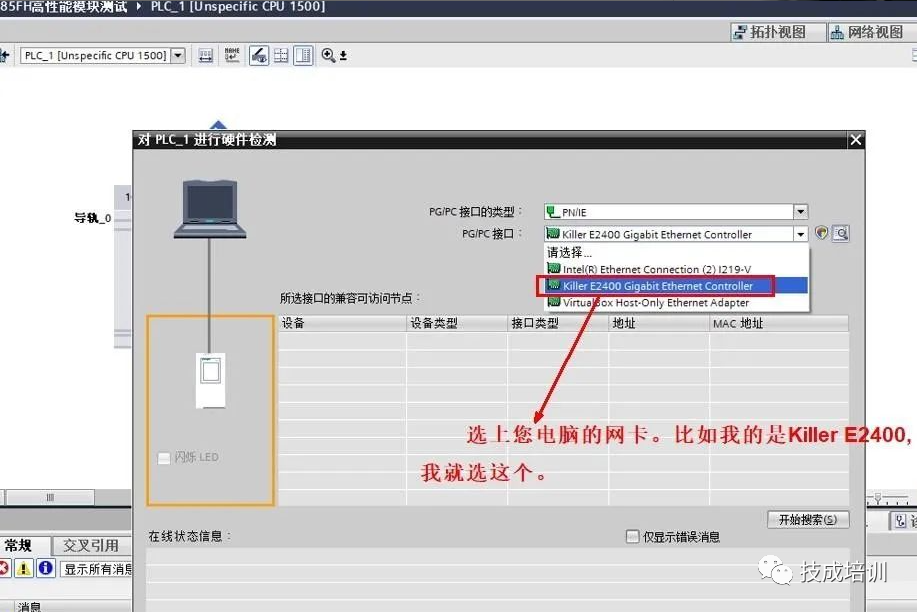Click the horizontal scrollbar thumb under device view
The height and width of the screenshot is (612, 917).
point(50,497)
